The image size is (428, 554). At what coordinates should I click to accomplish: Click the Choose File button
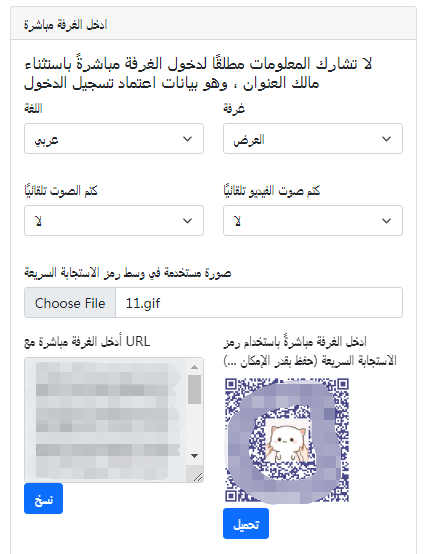70,303
